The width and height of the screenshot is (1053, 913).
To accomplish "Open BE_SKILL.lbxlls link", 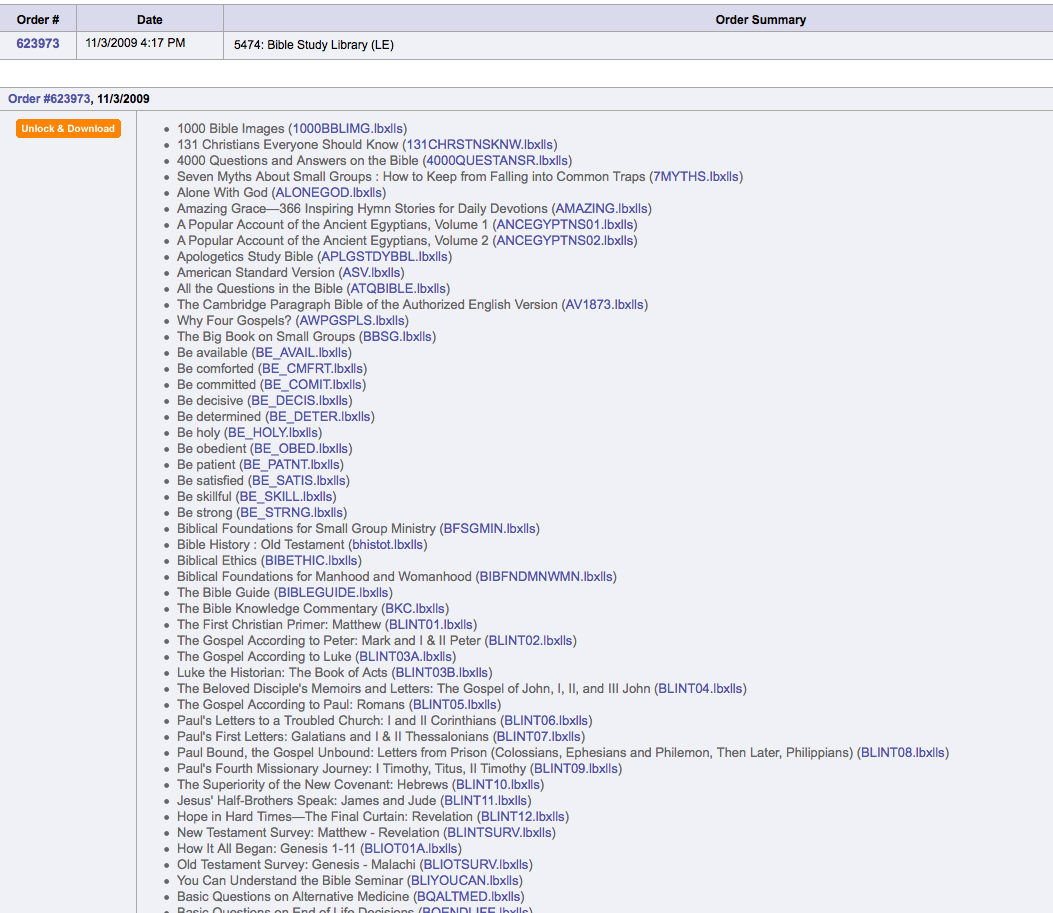I will (285, 497).
